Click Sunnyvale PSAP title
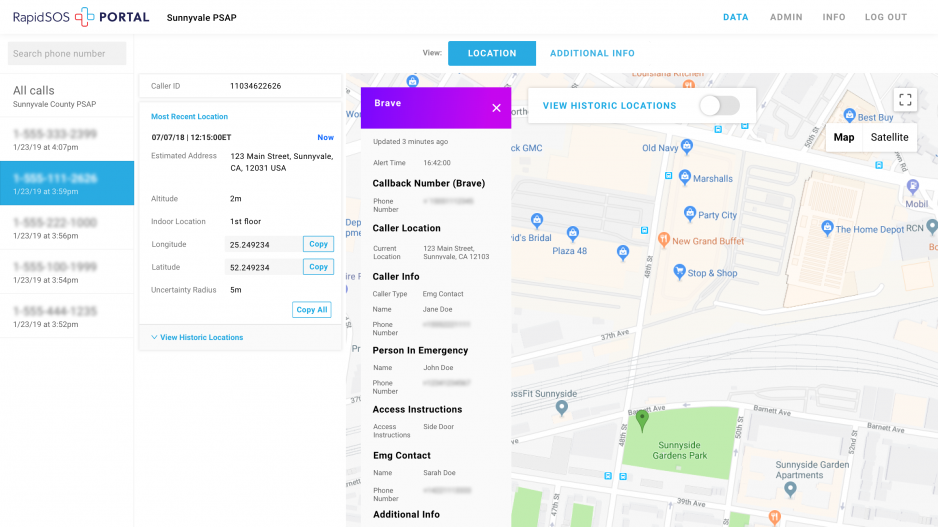 202,18
